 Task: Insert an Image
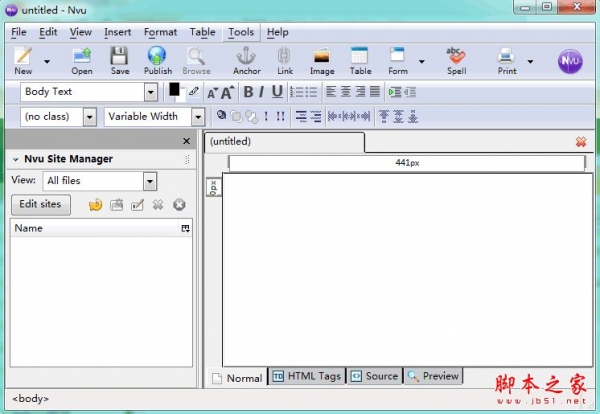tap(322, 60)
